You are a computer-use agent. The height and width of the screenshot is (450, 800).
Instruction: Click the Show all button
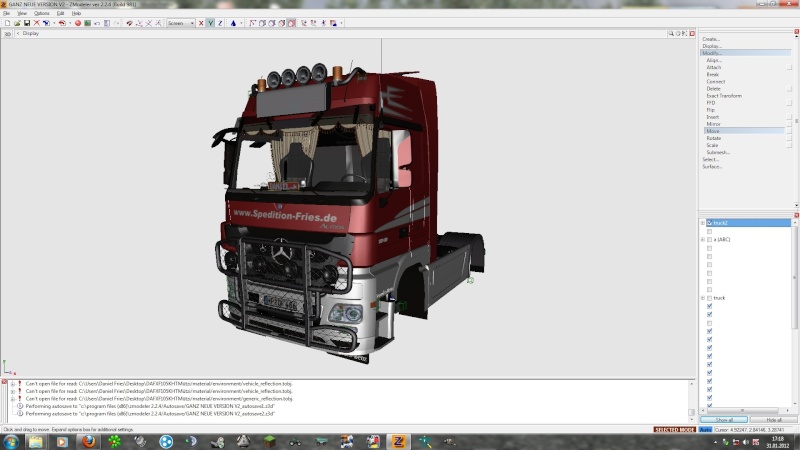(x=724, y=420)
